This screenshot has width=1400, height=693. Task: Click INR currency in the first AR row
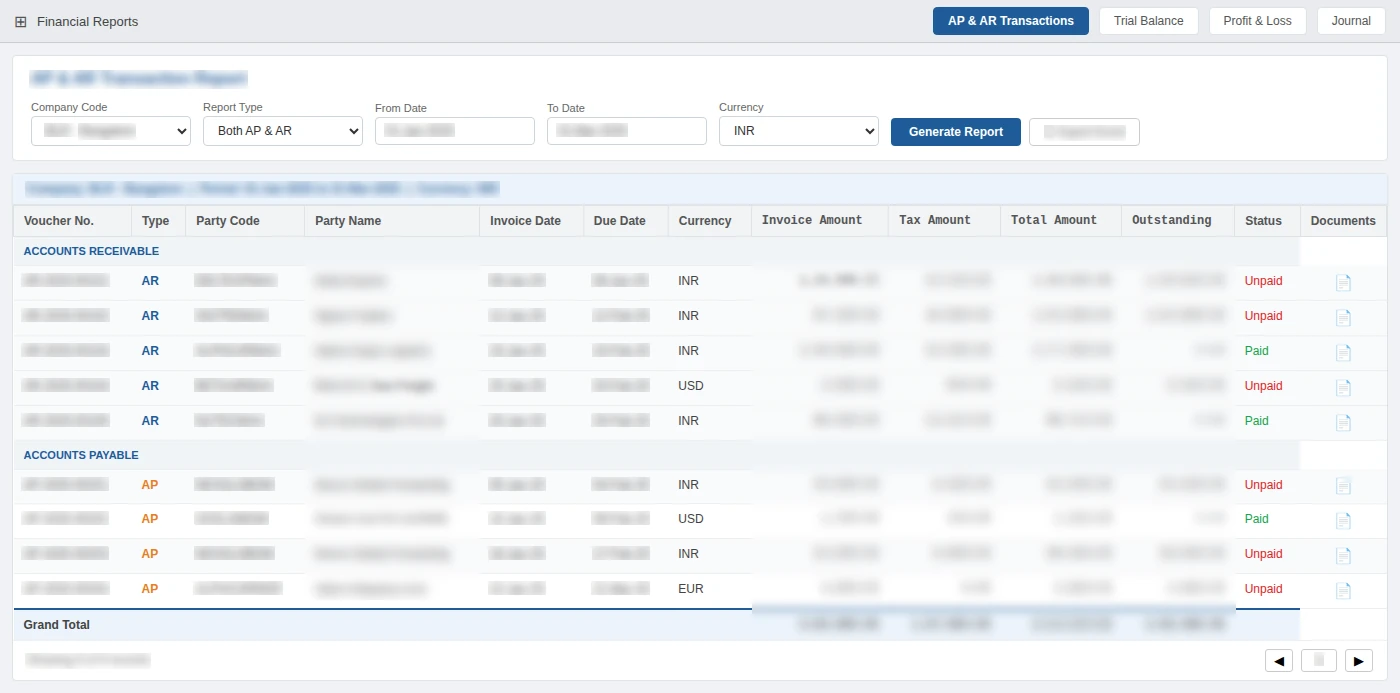(688, 281)
